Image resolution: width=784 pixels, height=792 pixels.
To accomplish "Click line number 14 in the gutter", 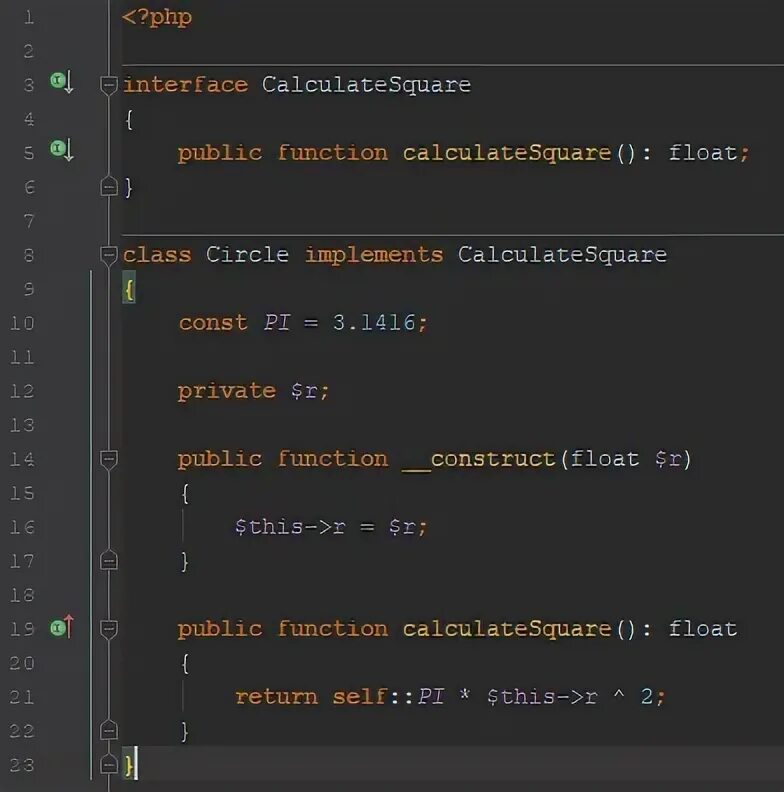I will 22,460.
